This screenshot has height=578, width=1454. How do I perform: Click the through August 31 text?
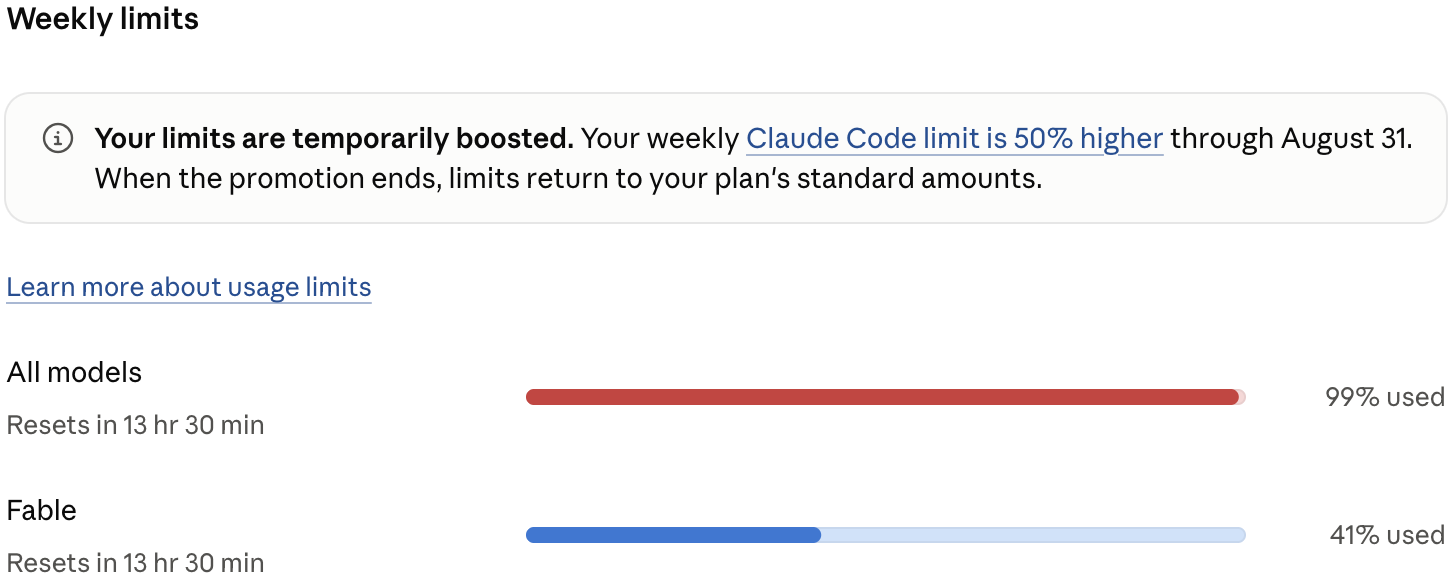[1291, 138]
